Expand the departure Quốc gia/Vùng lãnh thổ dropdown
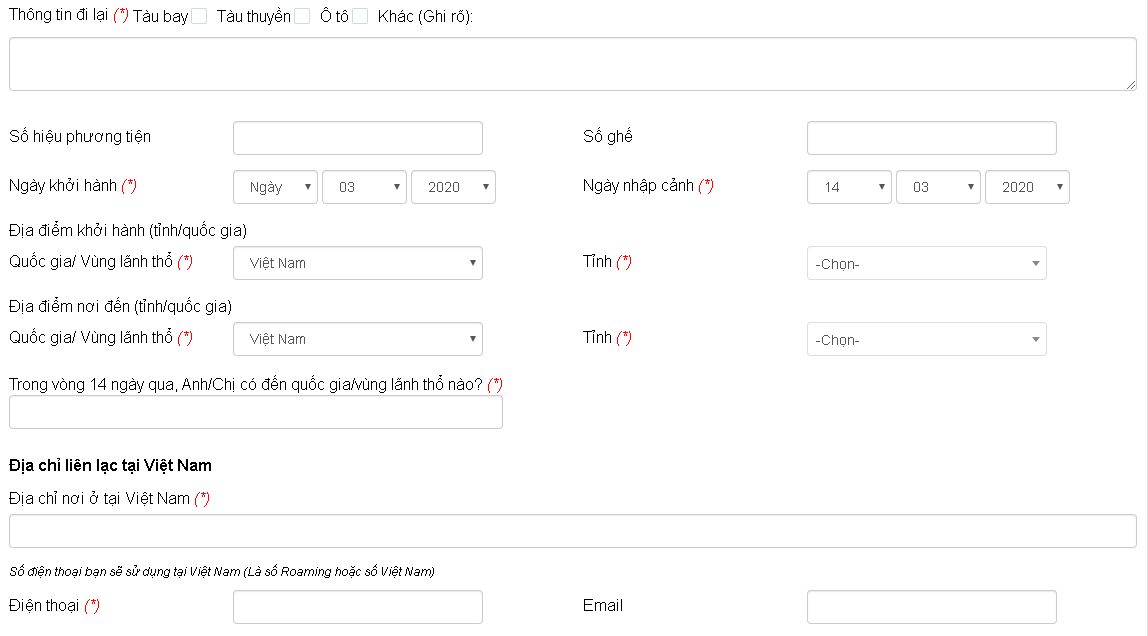 [358, 263]
